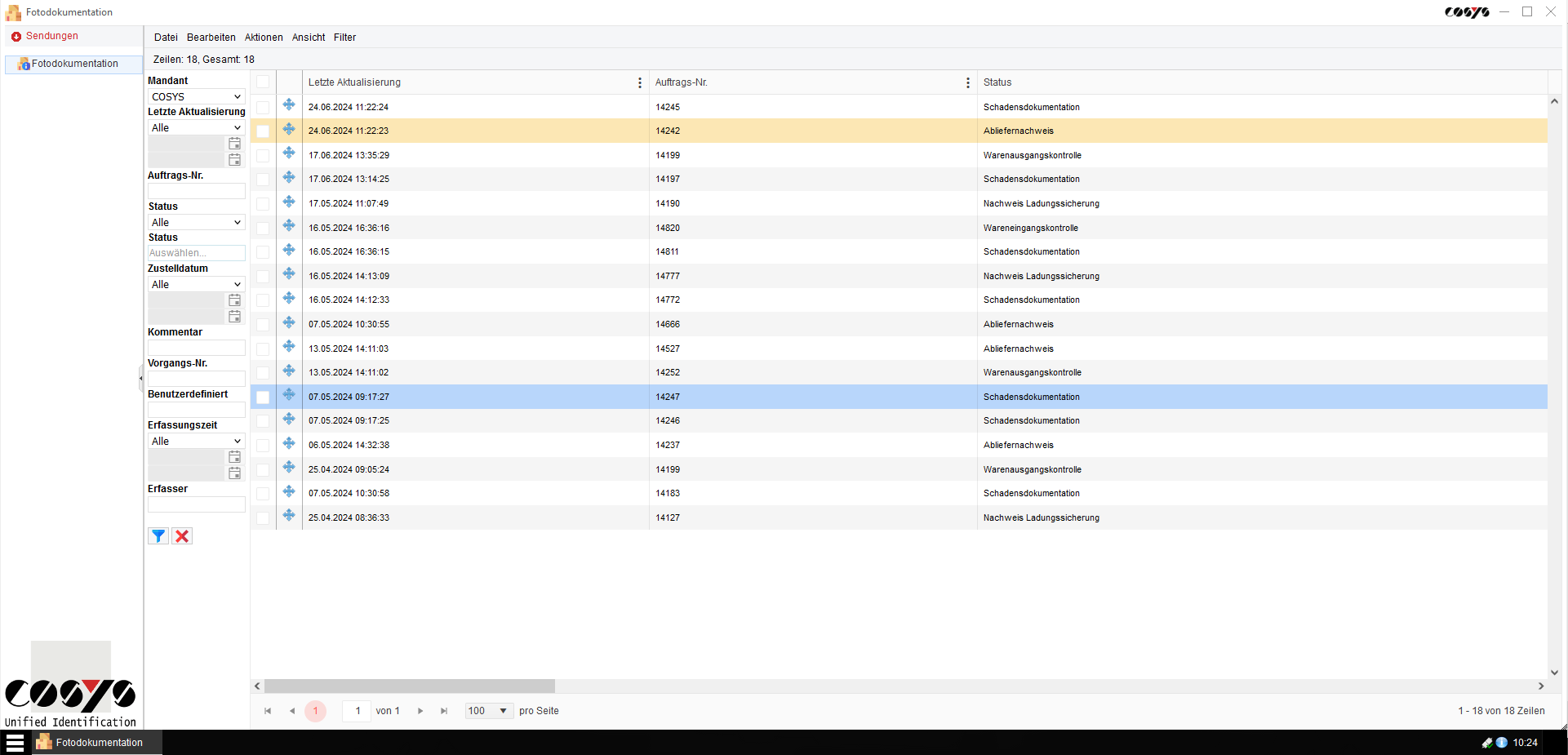The height and width of the screenshot is (755, 1568).
Task: Open first calendar picker under Letzte Aktualisierung
Action: (235, 144)
